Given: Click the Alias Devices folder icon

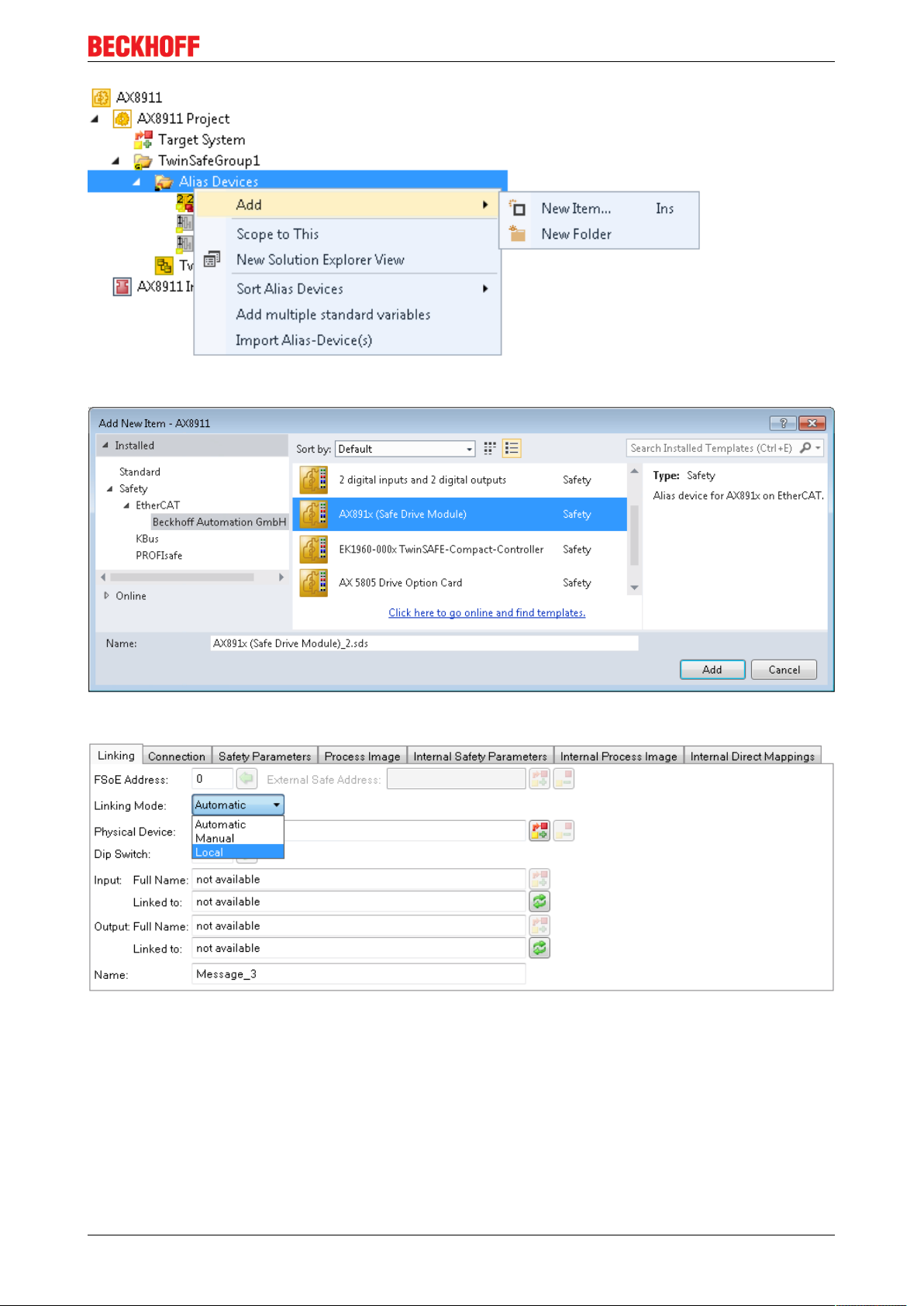Looking at the screenshot, I should [164, 182].
